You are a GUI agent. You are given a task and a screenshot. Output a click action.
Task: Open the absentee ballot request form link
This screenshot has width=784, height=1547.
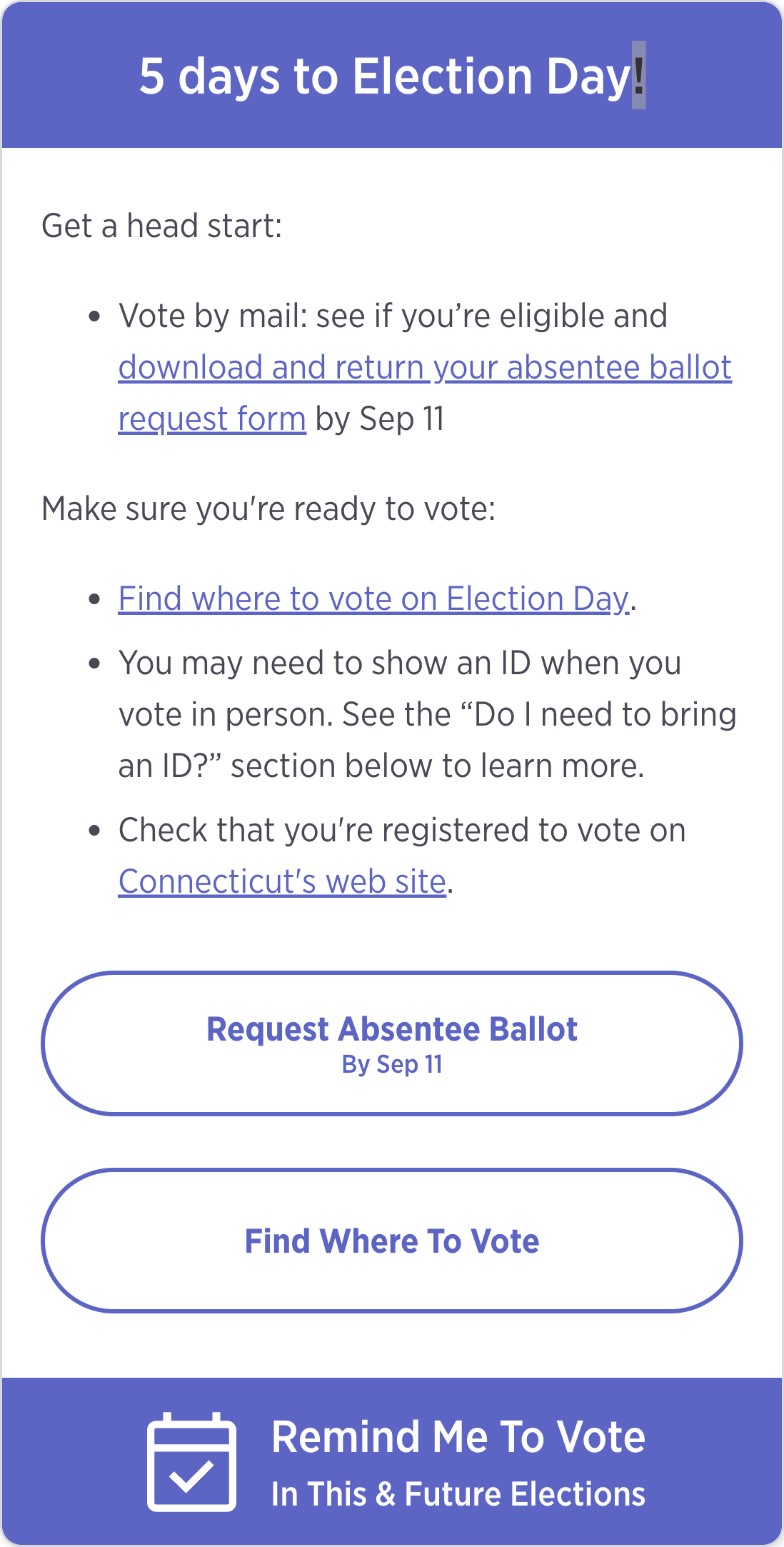click(424, 367)
